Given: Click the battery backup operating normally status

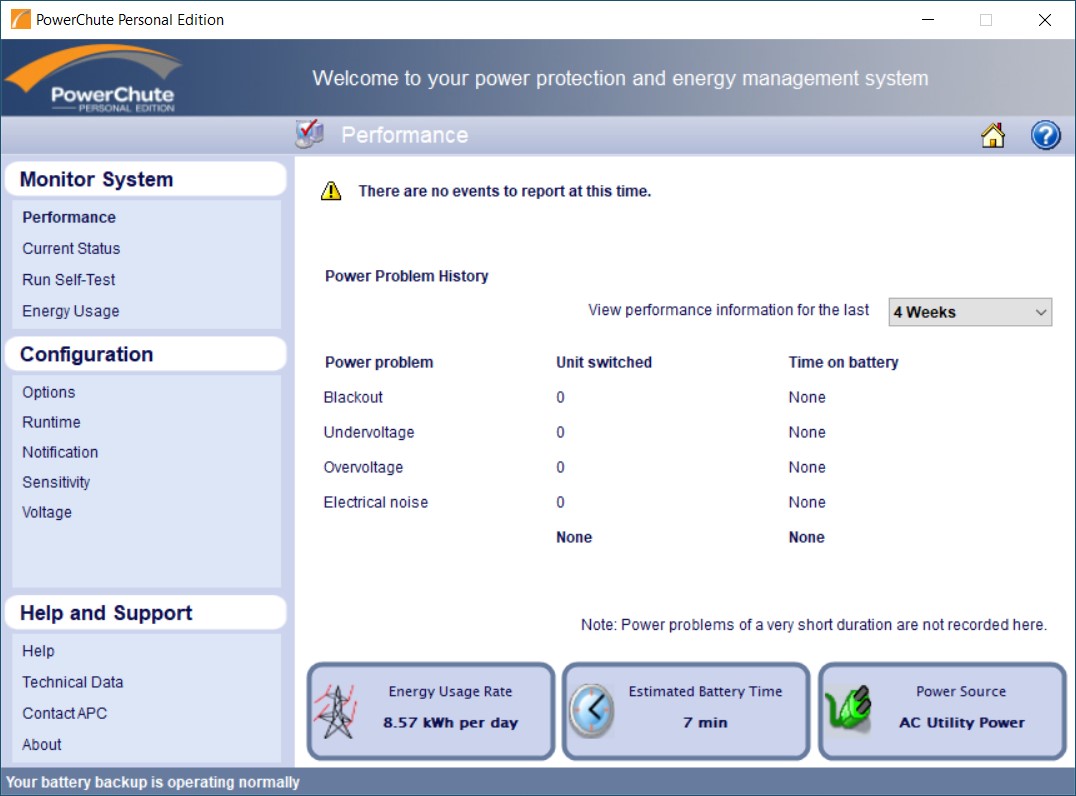Looking at the screenshot, I should coord(152,782).
